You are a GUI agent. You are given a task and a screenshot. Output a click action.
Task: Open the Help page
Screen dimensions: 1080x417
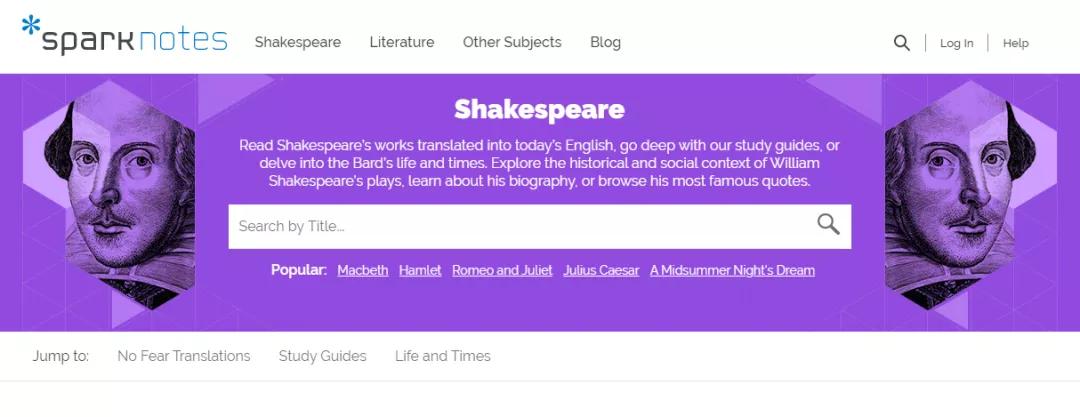tap(1015, 43)
